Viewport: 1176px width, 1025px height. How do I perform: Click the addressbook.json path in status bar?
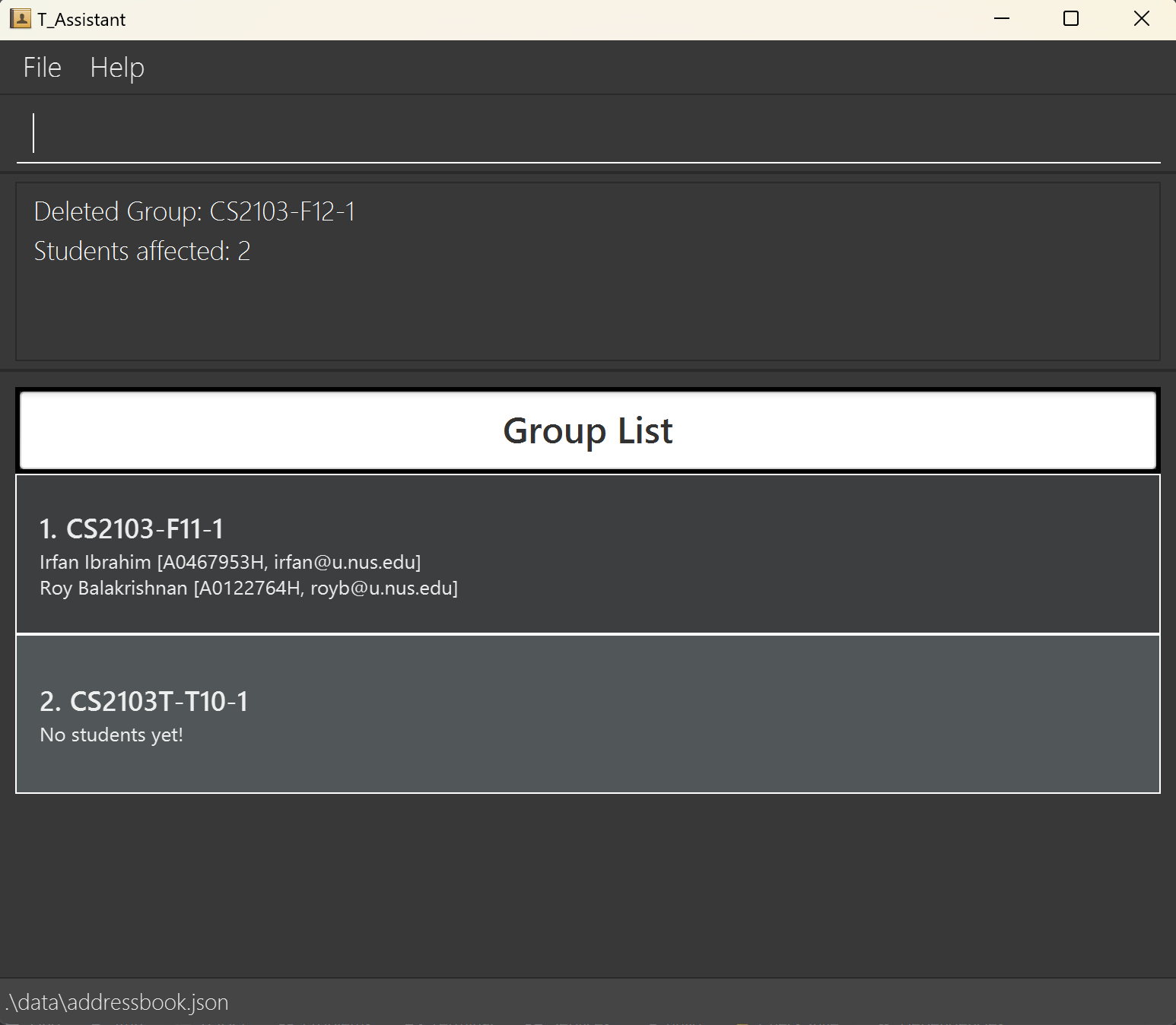point(116,1002)
